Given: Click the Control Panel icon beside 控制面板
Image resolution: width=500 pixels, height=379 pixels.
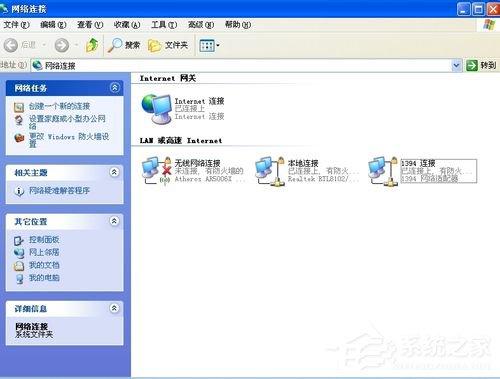Looking at the screenshot, I should (x=19, y=240).
